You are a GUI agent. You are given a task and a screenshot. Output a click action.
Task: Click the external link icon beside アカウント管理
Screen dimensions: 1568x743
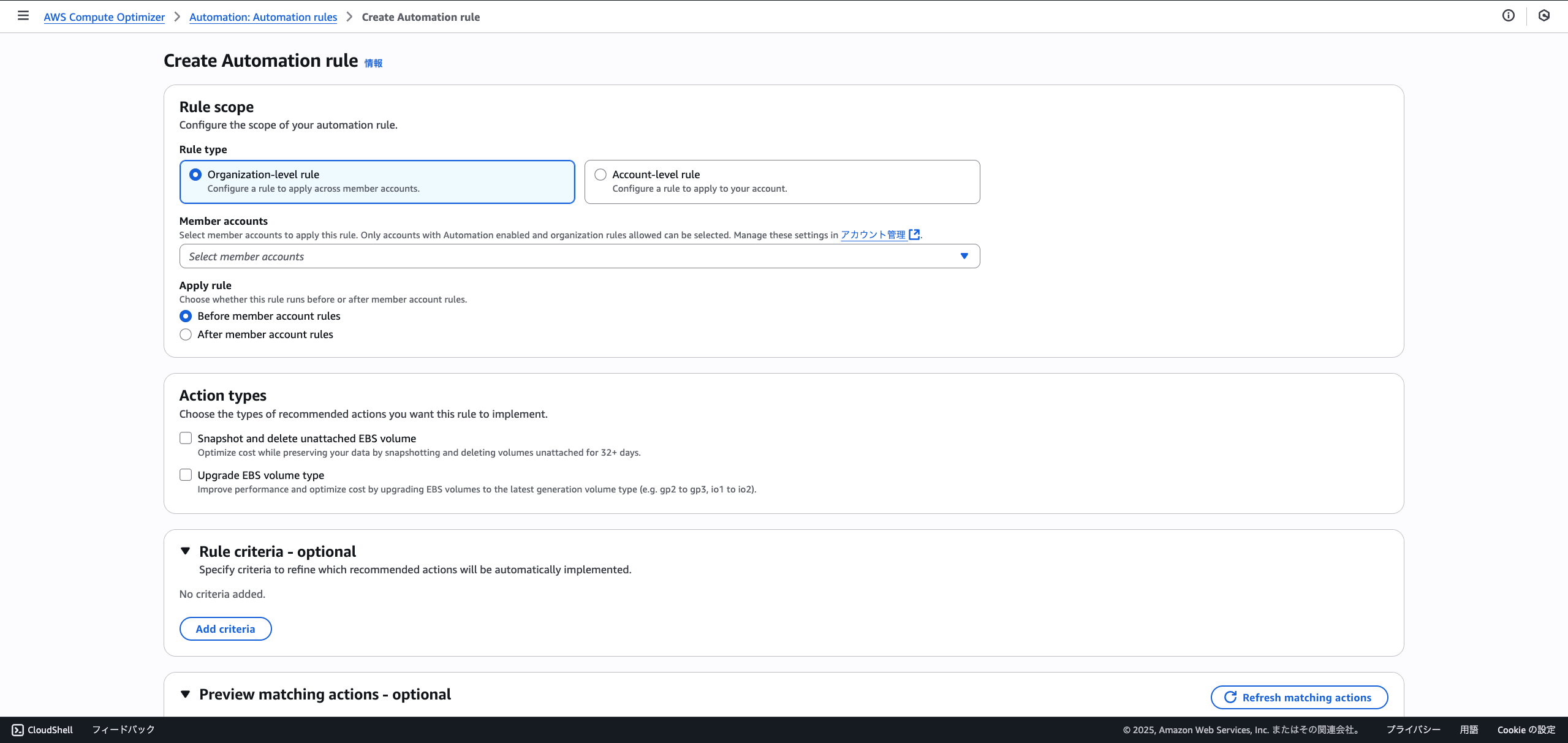pos(914,235)
